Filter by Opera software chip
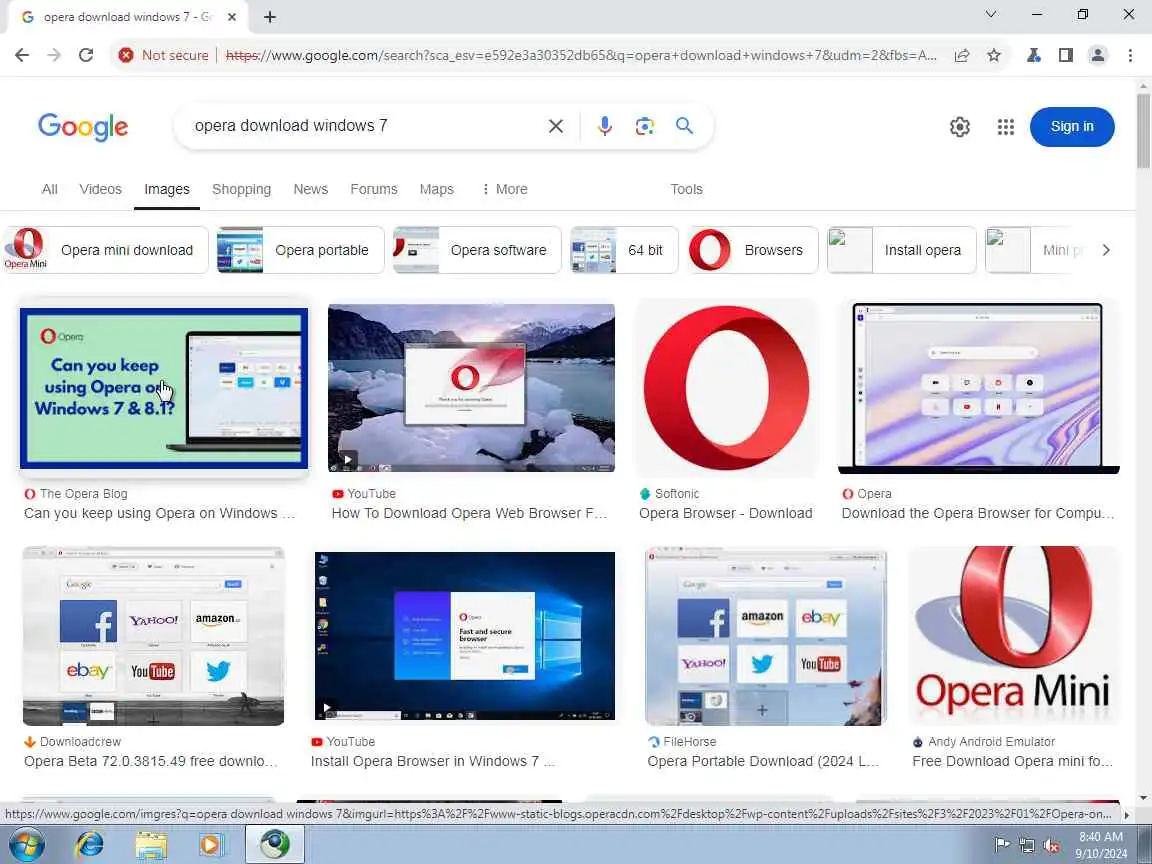Image resolution: width=1152 pixels, height=864 pixels. pos(478,250)
